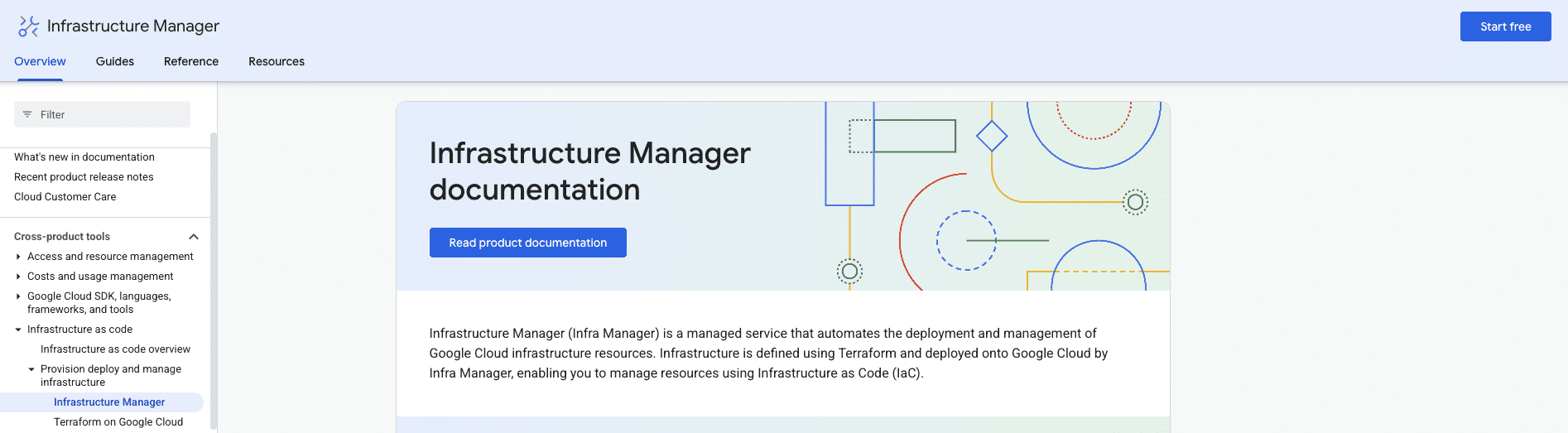Open Terraform on Google Cloud item

click(118, 422)
